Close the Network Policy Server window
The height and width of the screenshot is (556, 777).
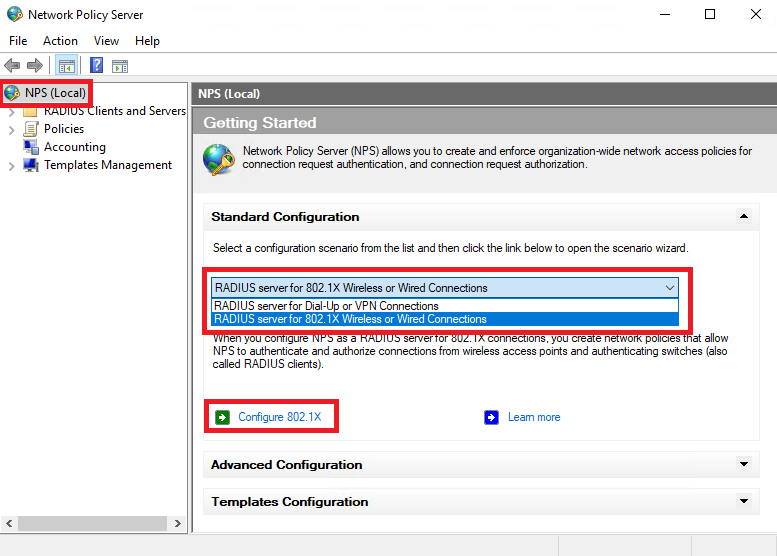pyautogui.click(x=755, y=14)
